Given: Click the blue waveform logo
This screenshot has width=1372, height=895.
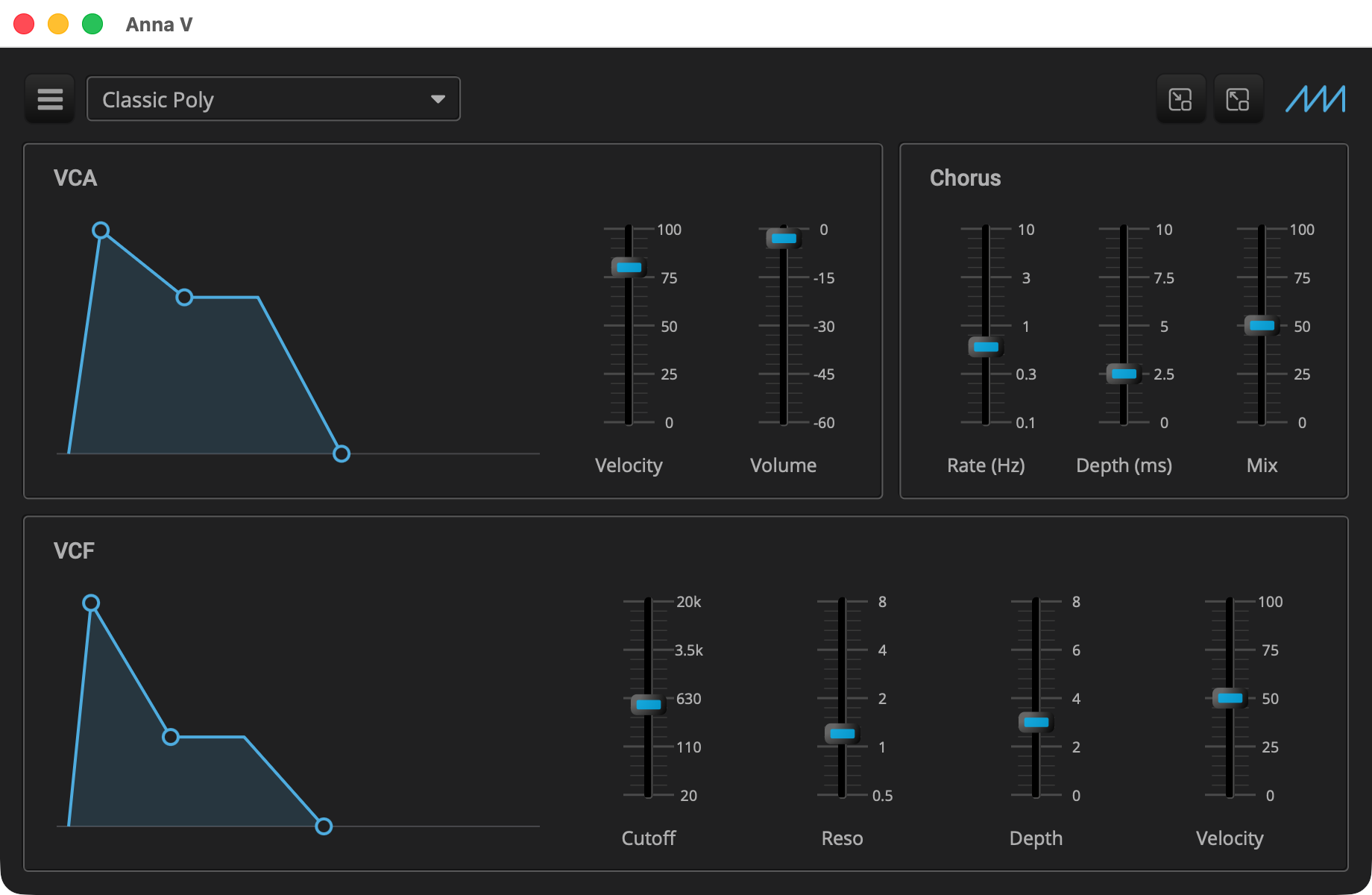Looking at the screenshot, I should (x=1316, y=99).
